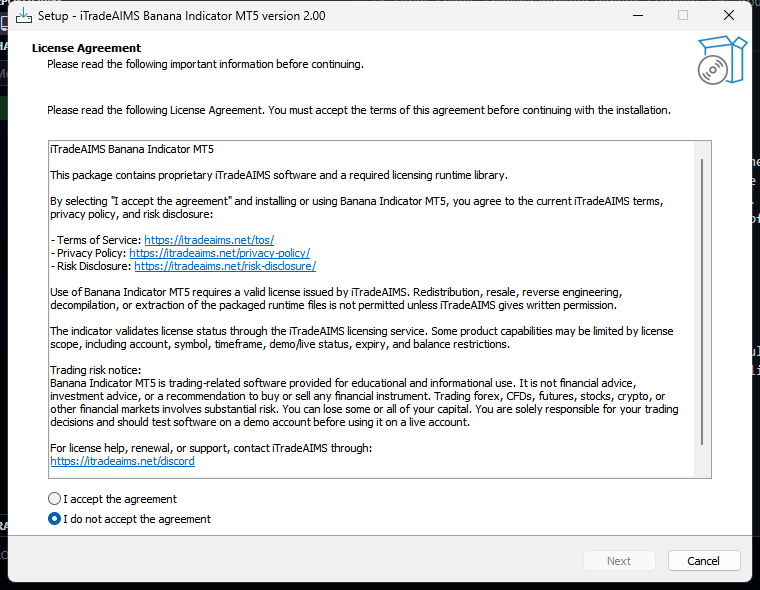
Task: Click the disabled Next button
Action: 619,561
